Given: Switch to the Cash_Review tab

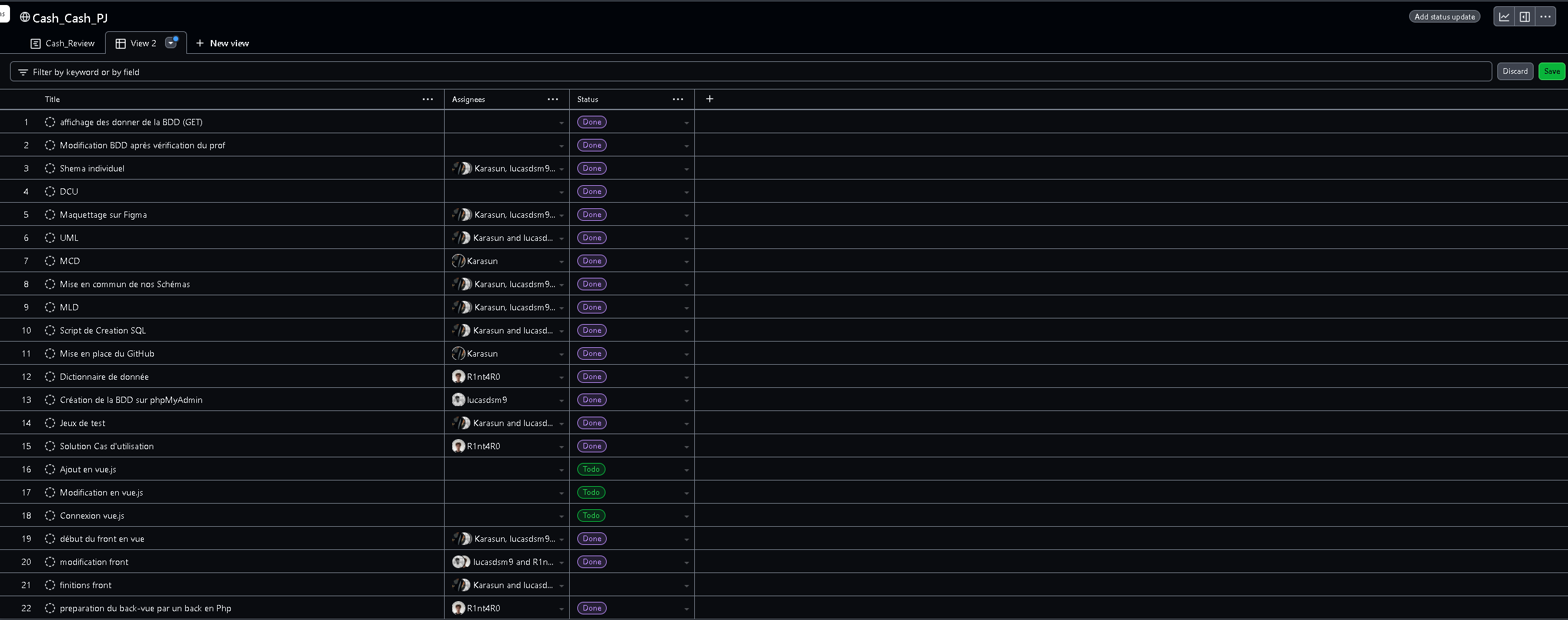Looking at the screenshot, I should [x=63, y=43].
